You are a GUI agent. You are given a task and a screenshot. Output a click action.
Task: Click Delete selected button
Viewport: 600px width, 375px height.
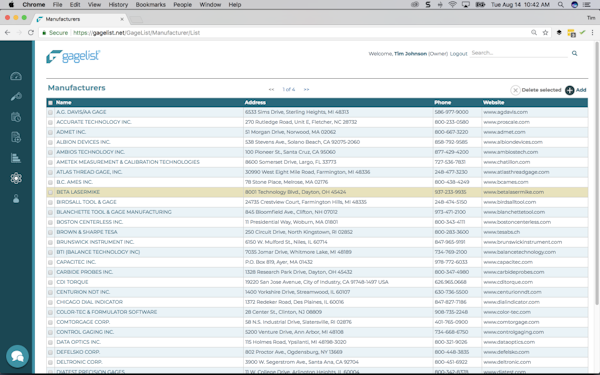pyautogui.click(x=541, y=90)
